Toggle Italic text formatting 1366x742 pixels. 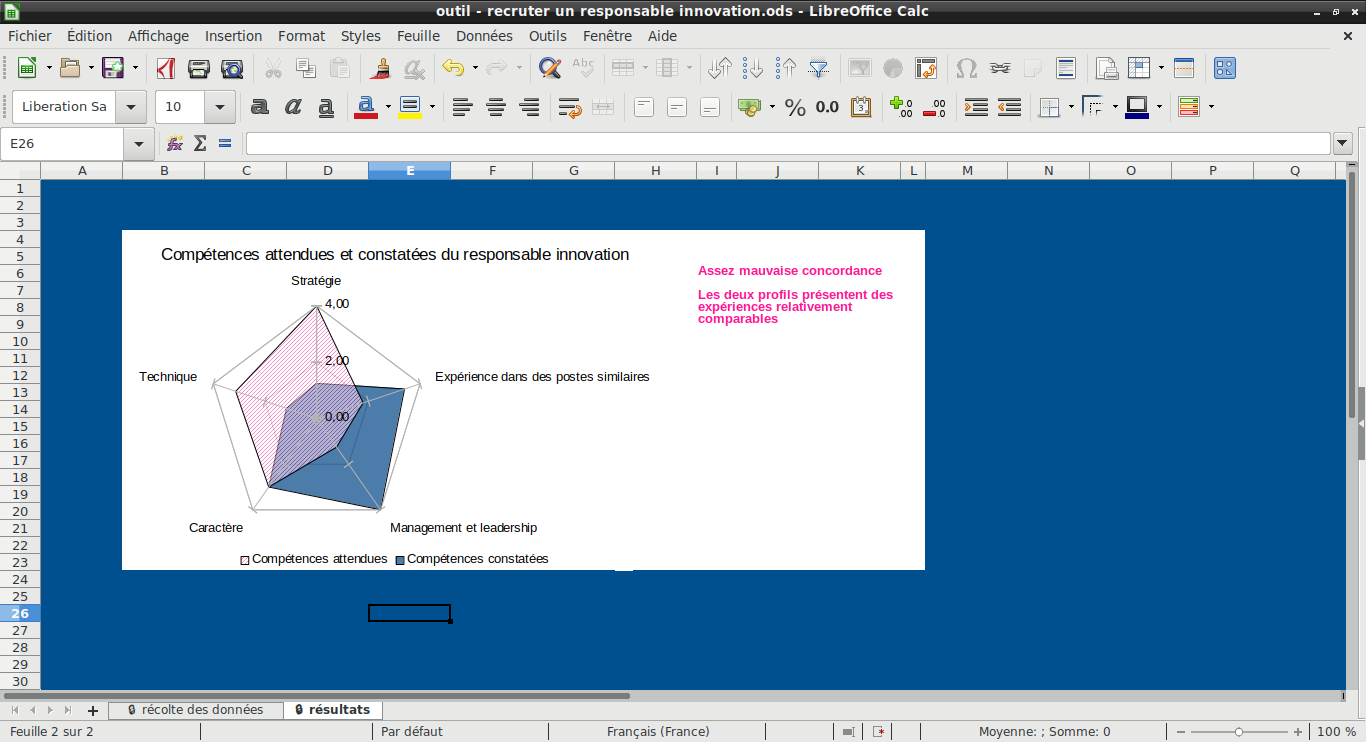pos(293,107)
